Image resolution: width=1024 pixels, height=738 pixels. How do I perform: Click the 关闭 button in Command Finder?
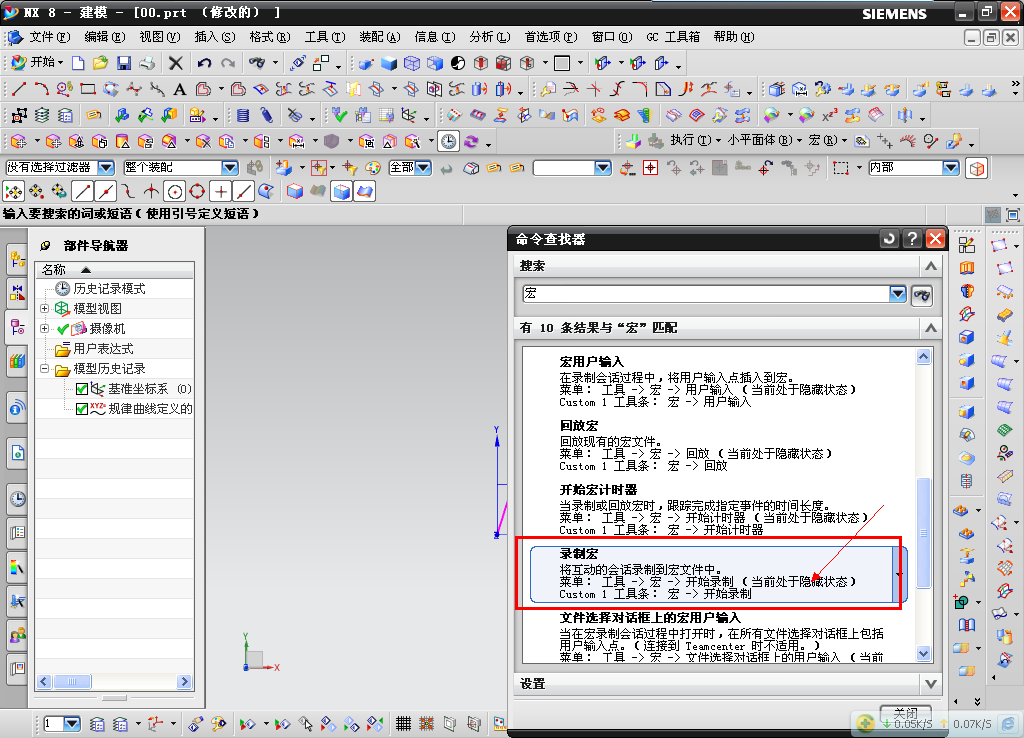tap(905, 713)
